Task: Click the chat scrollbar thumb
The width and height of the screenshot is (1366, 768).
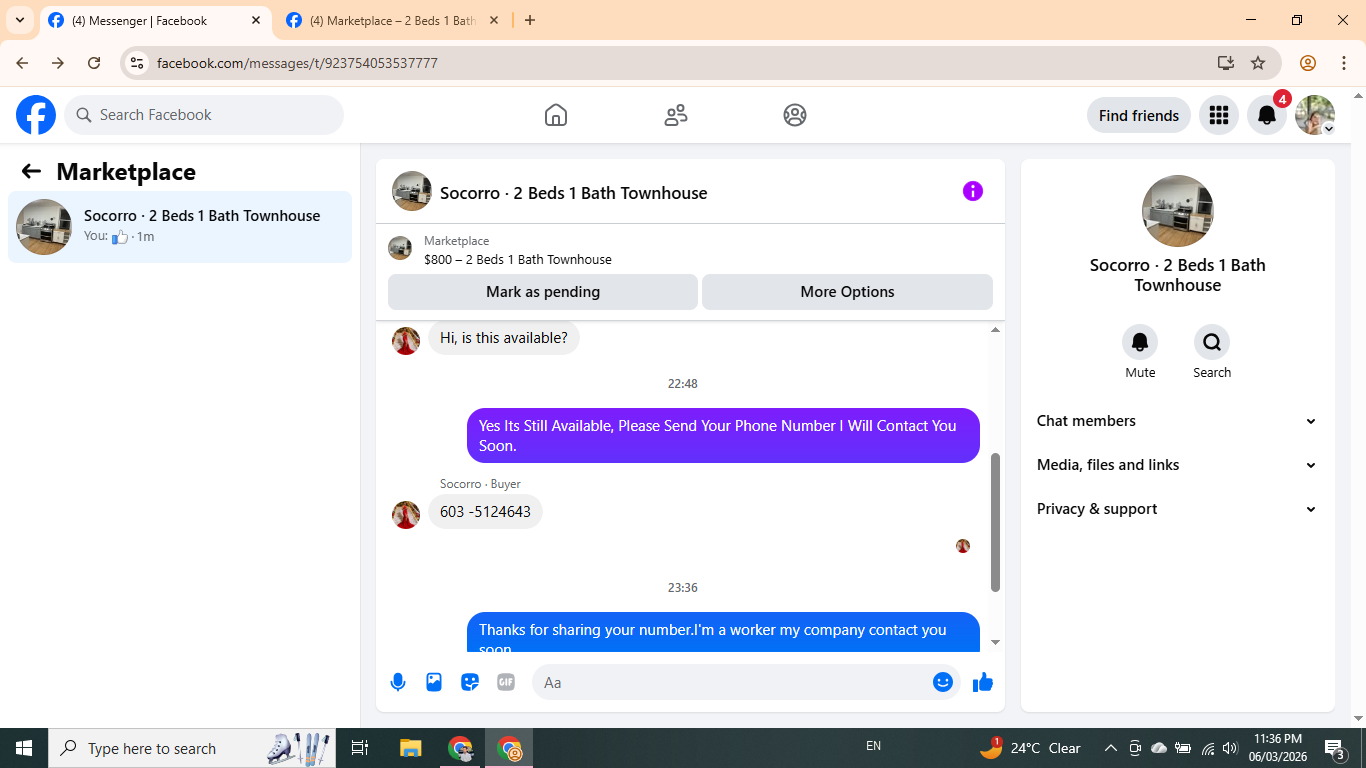Action: (x=995, y=522)
